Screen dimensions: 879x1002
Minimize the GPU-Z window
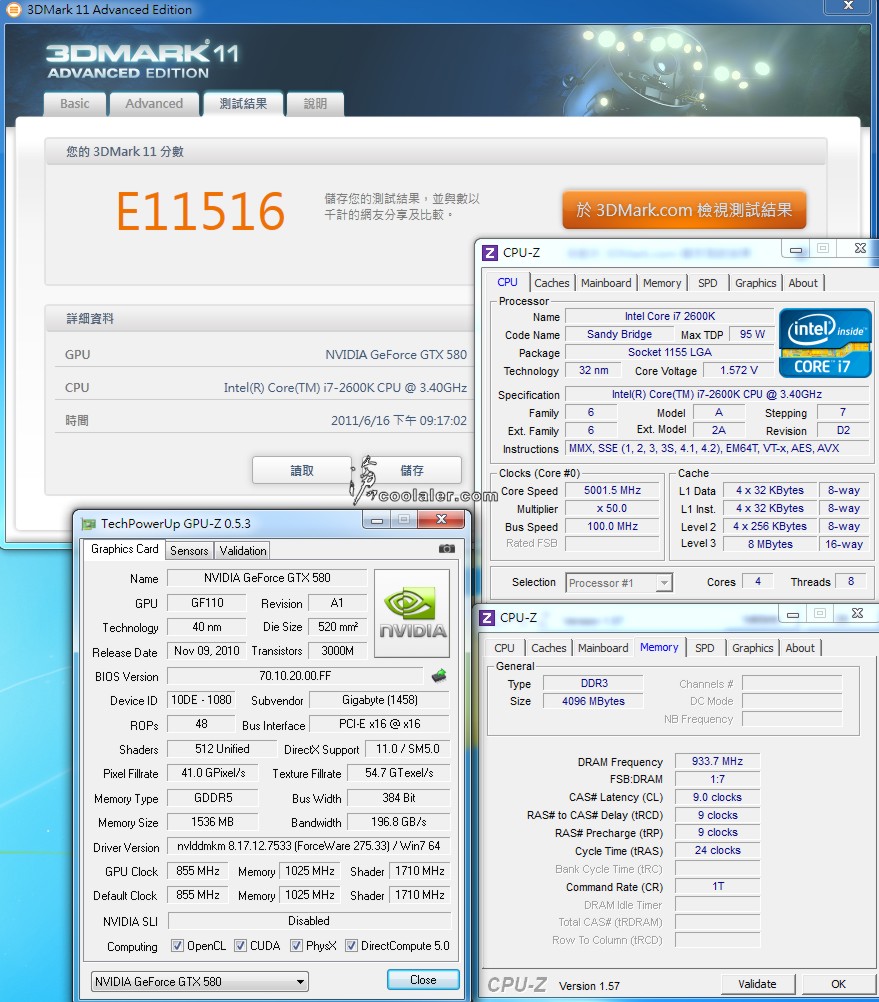coord(377,520)
